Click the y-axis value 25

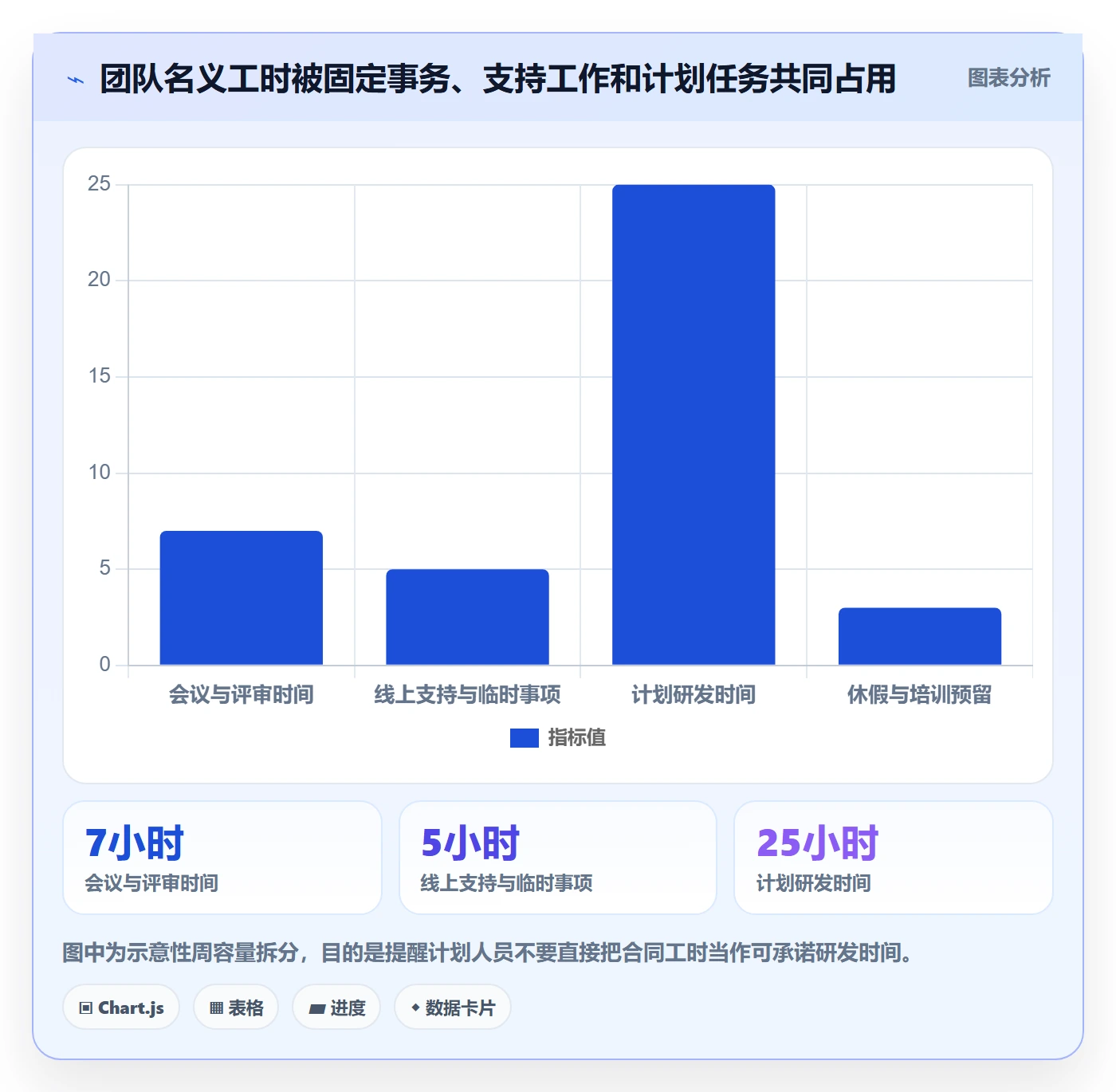click(99, 184)
